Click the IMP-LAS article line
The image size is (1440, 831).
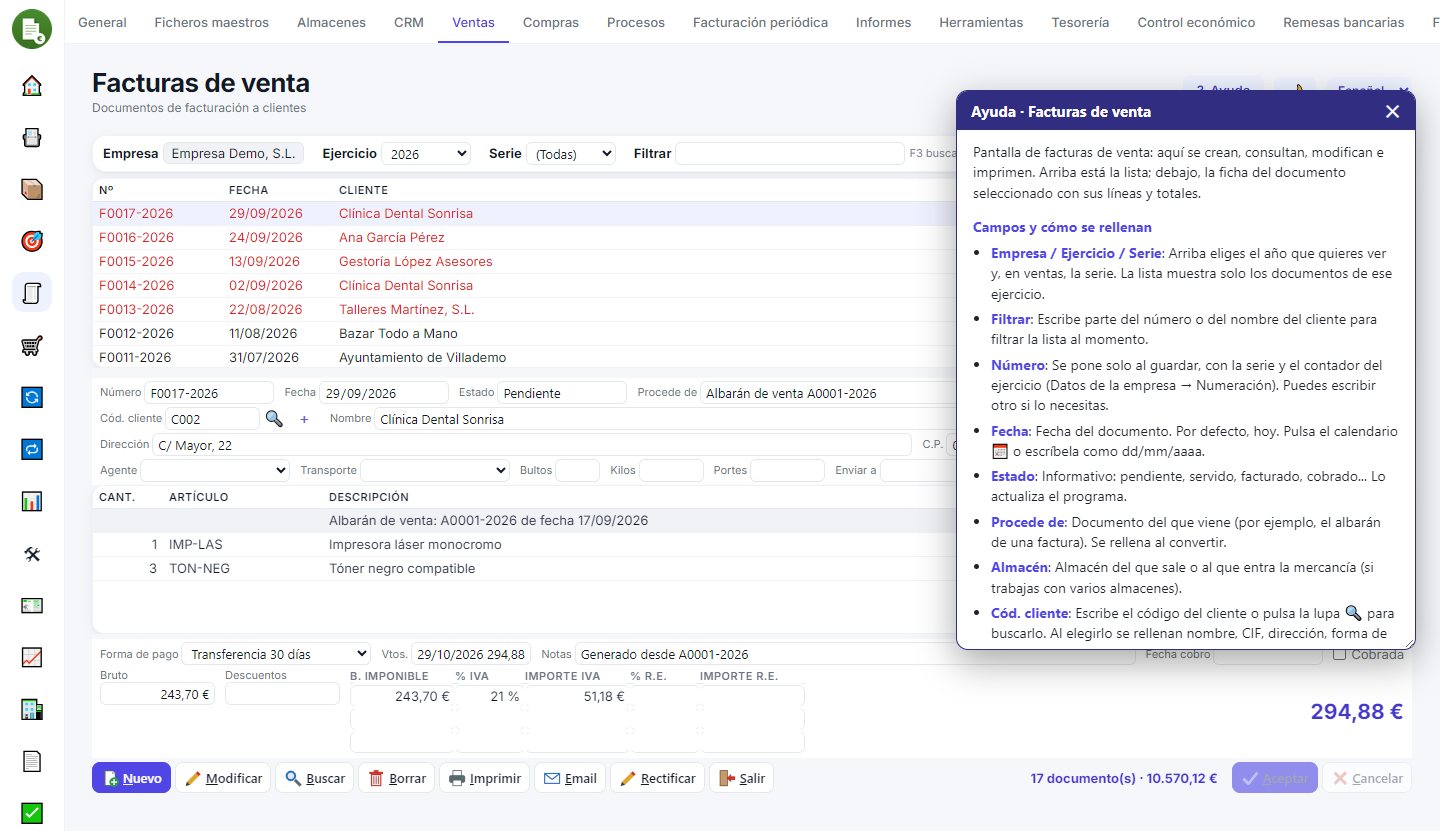click(525, 545)
